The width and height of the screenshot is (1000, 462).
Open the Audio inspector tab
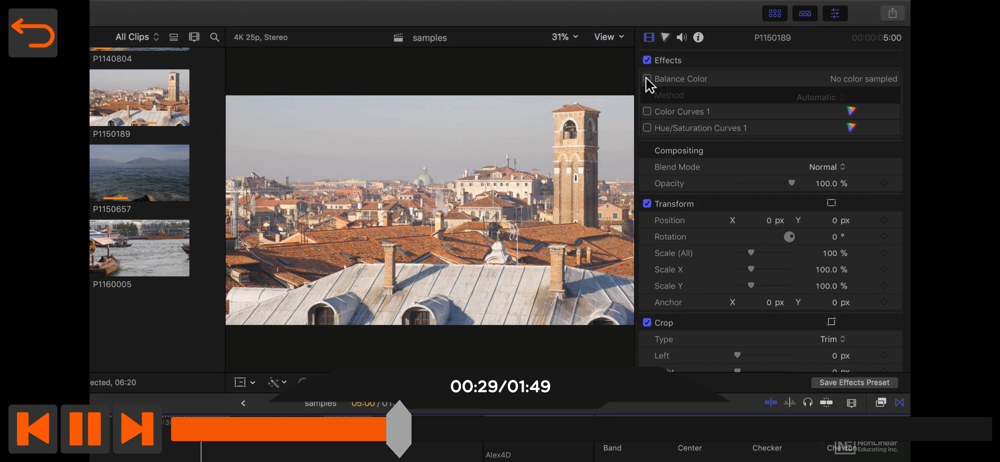coord(682,38)
